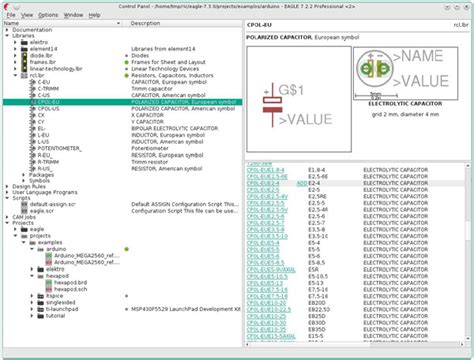Click the singlesided folder icon
Viewport: 474px width, 360px height.
click(41, 303)
